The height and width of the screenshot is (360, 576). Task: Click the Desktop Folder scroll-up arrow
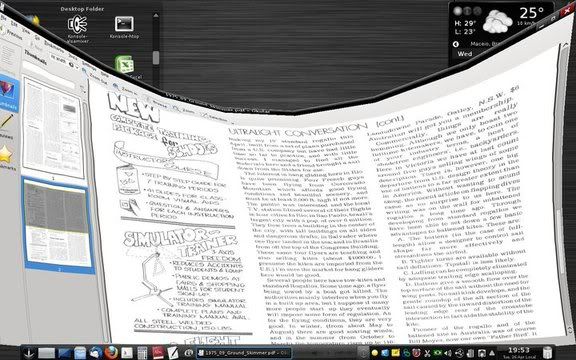coord(156,15)
